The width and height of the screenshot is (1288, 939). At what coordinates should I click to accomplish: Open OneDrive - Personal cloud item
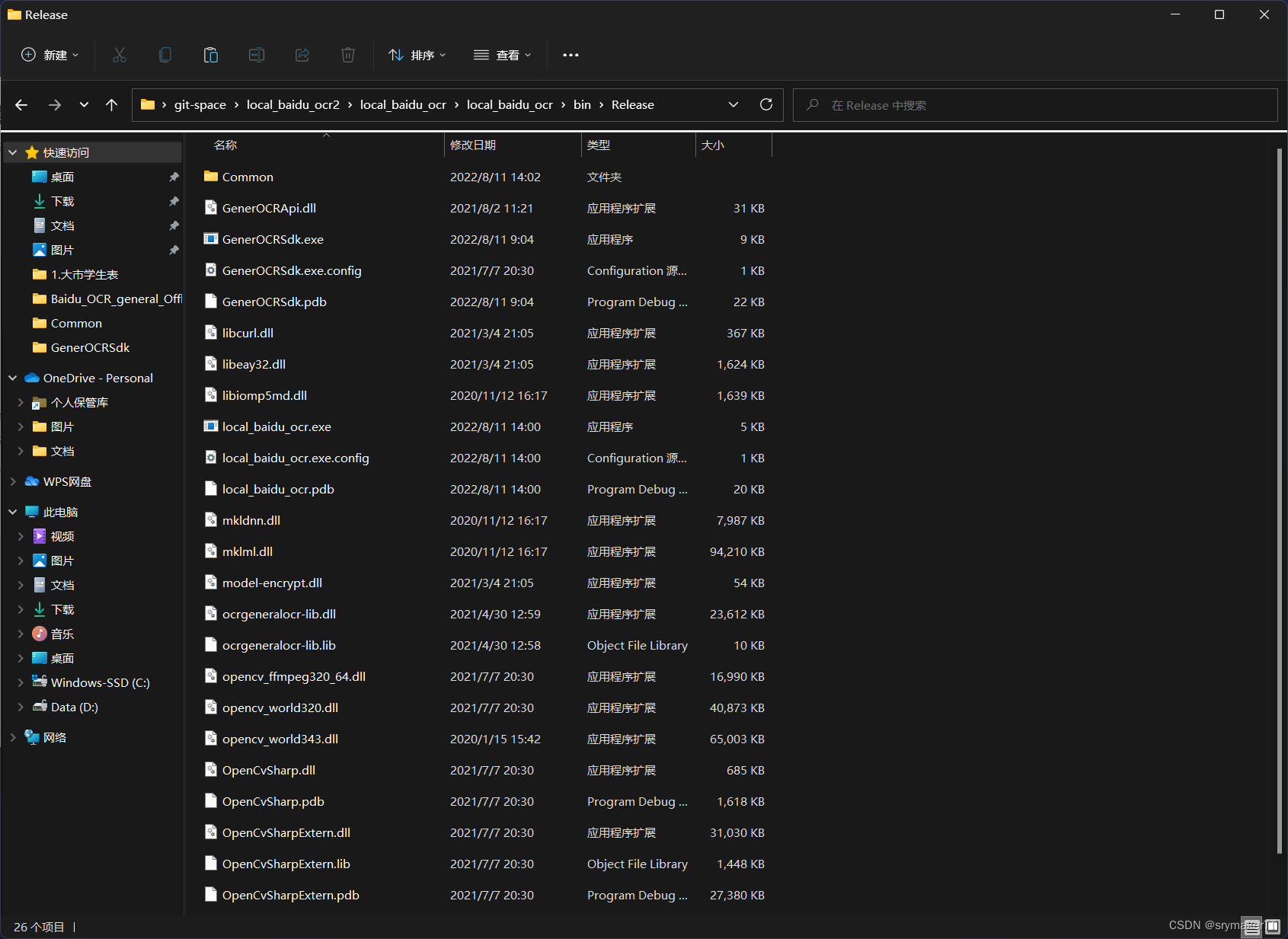pos(97,378)
